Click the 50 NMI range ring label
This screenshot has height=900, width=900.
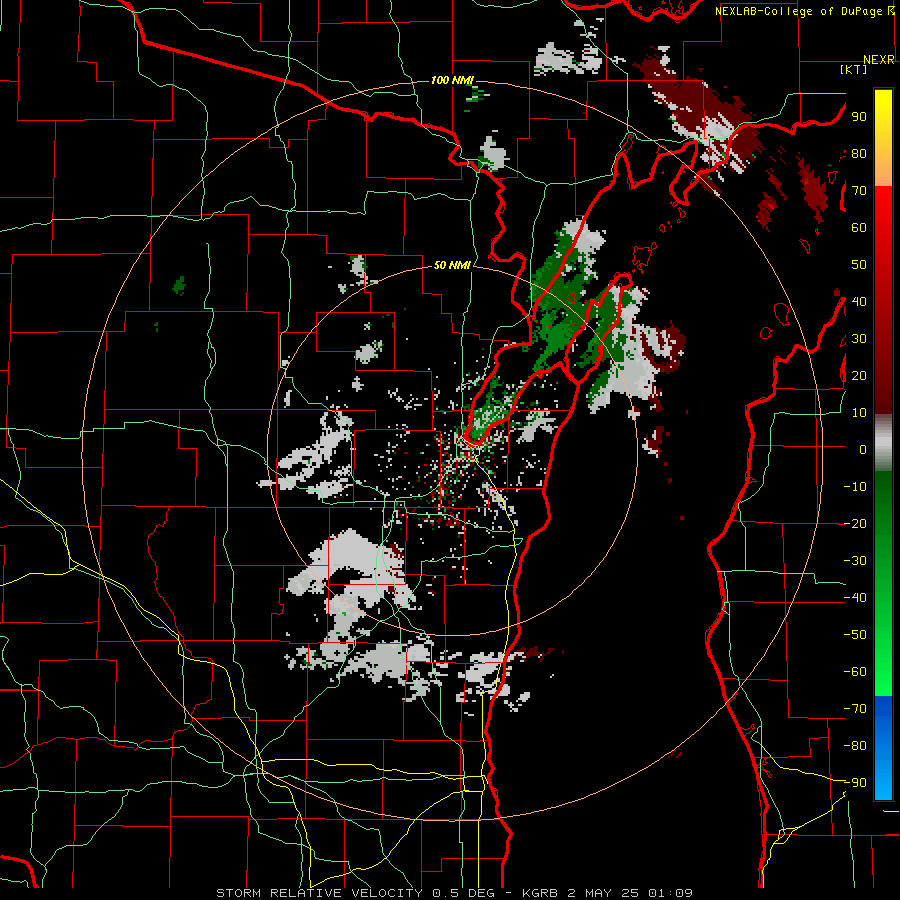452,265
